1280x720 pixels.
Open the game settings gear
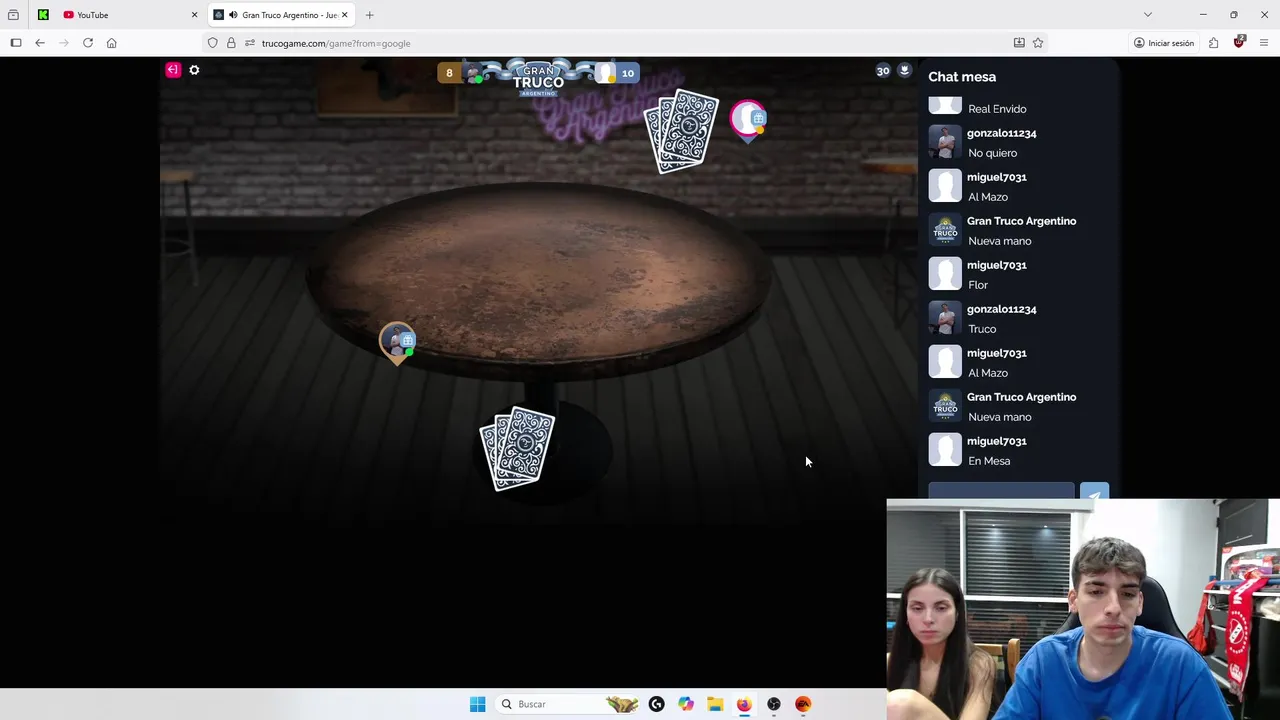pos(194,70)
